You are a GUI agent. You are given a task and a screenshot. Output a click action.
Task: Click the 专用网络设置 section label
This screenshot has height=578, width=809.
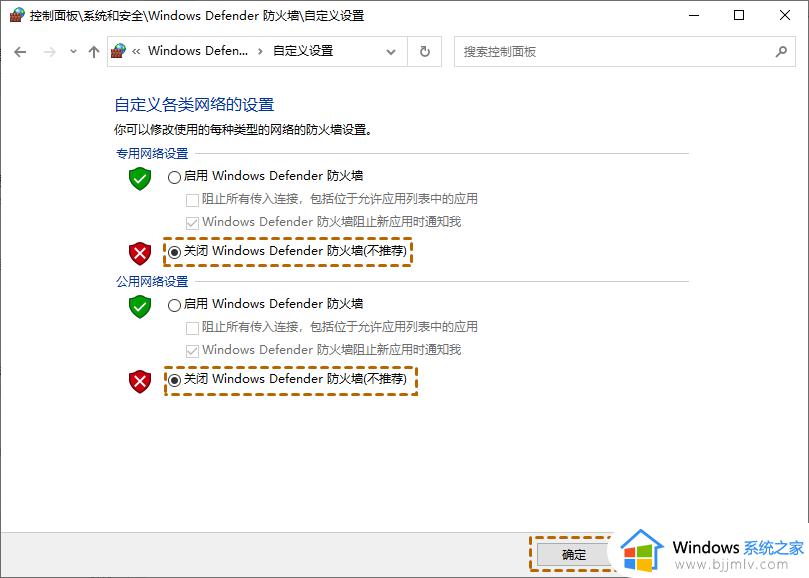[x=152, y=153]
